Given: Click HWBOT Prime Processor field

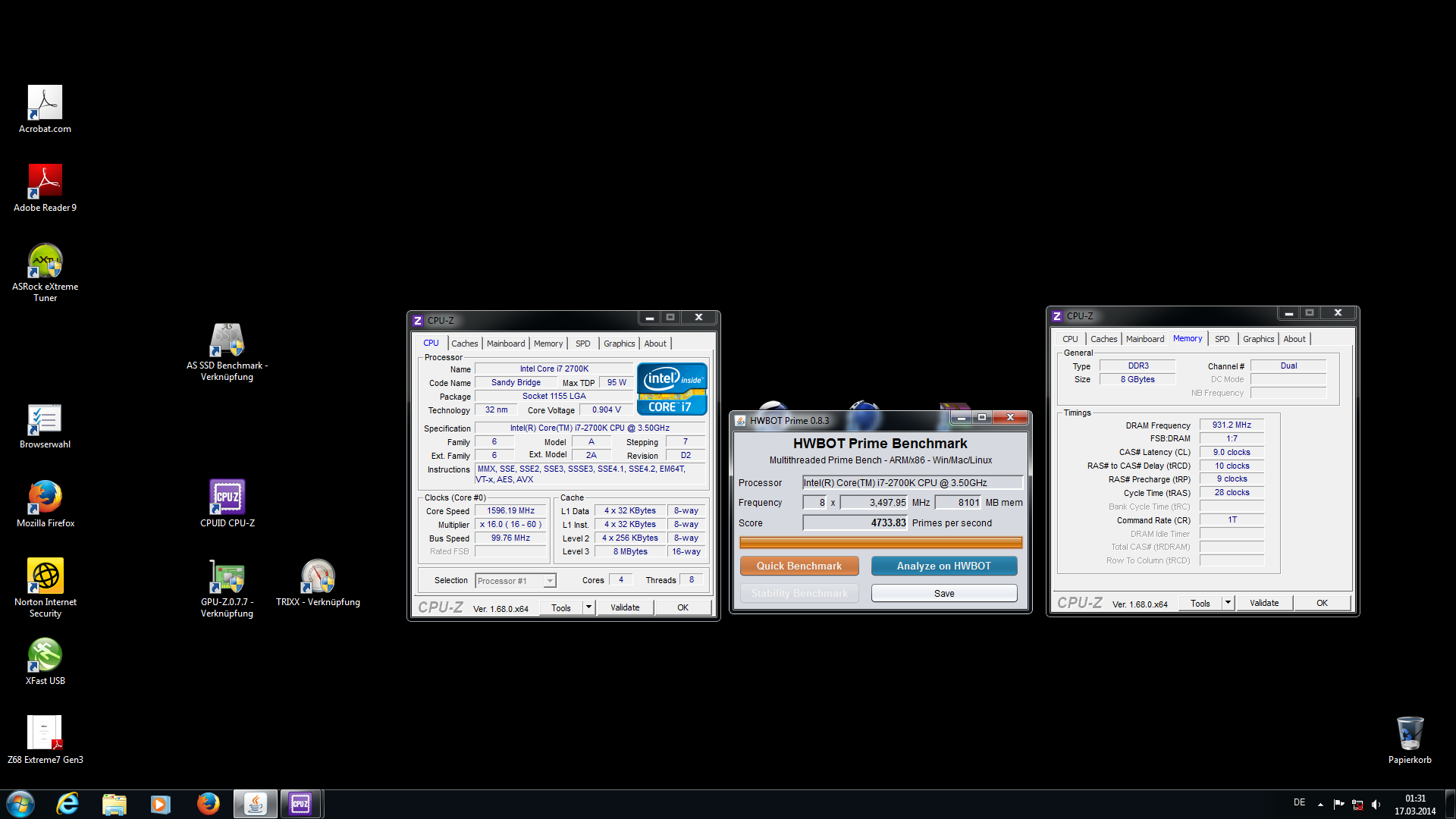Looking at the screenshot, I should pos(913,482).
